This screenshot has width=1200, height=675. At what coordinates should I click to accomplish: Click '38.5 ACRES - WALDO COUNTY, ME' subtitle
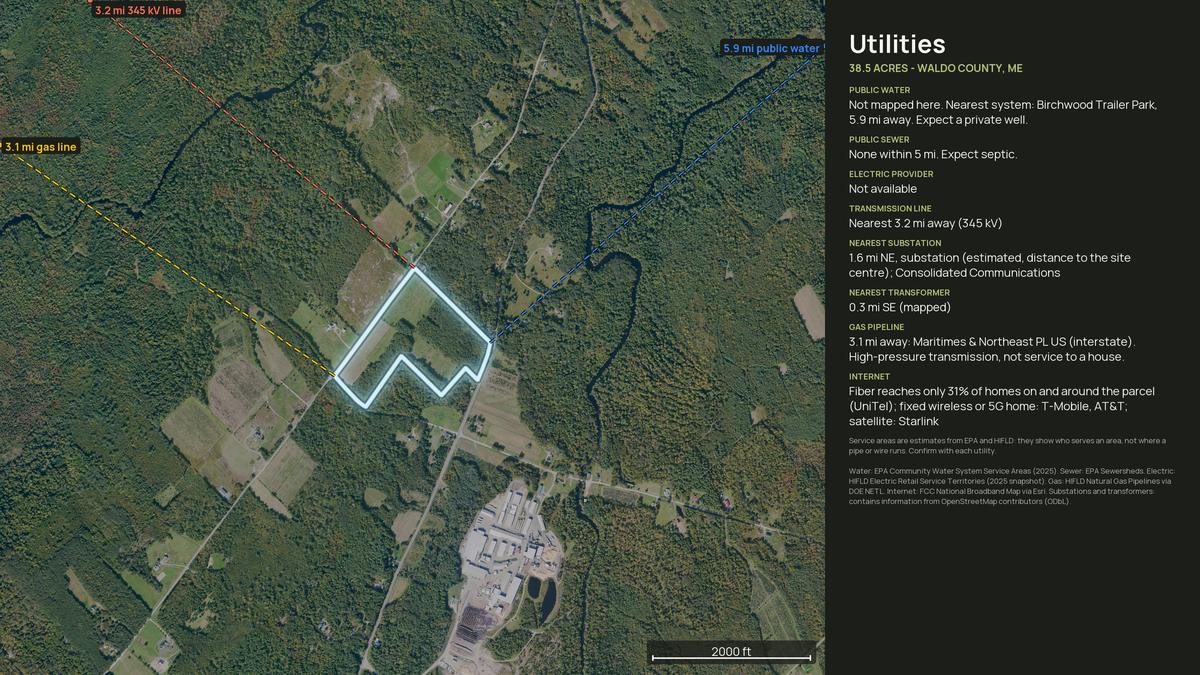[x=936, y=69]
